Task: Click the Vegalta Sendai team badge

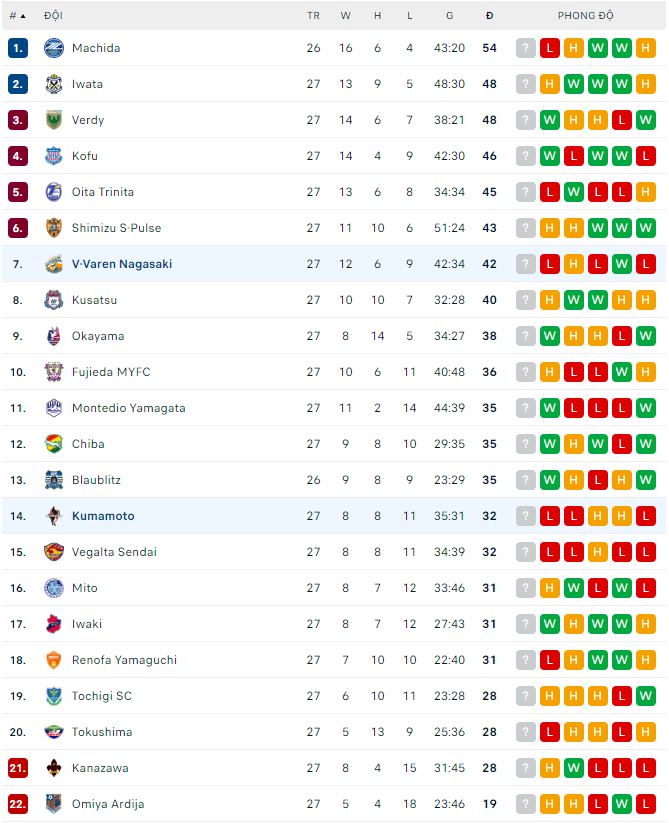Action: [x=54, y=552]
